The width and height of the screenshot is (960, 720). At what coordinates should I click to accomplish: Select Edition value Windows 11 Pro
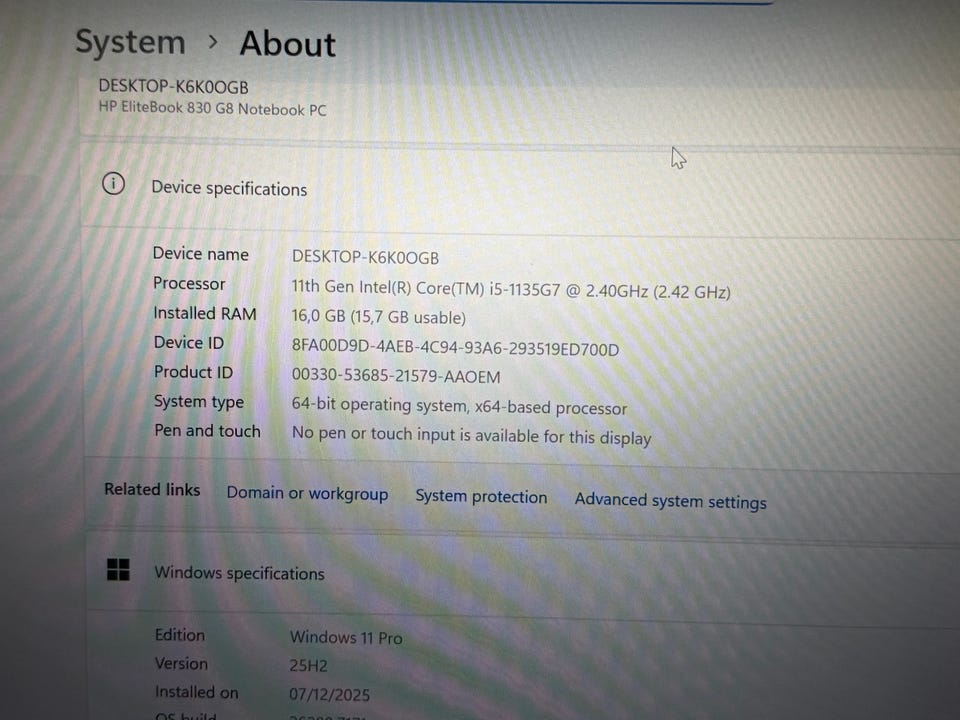tap(346, 637)
